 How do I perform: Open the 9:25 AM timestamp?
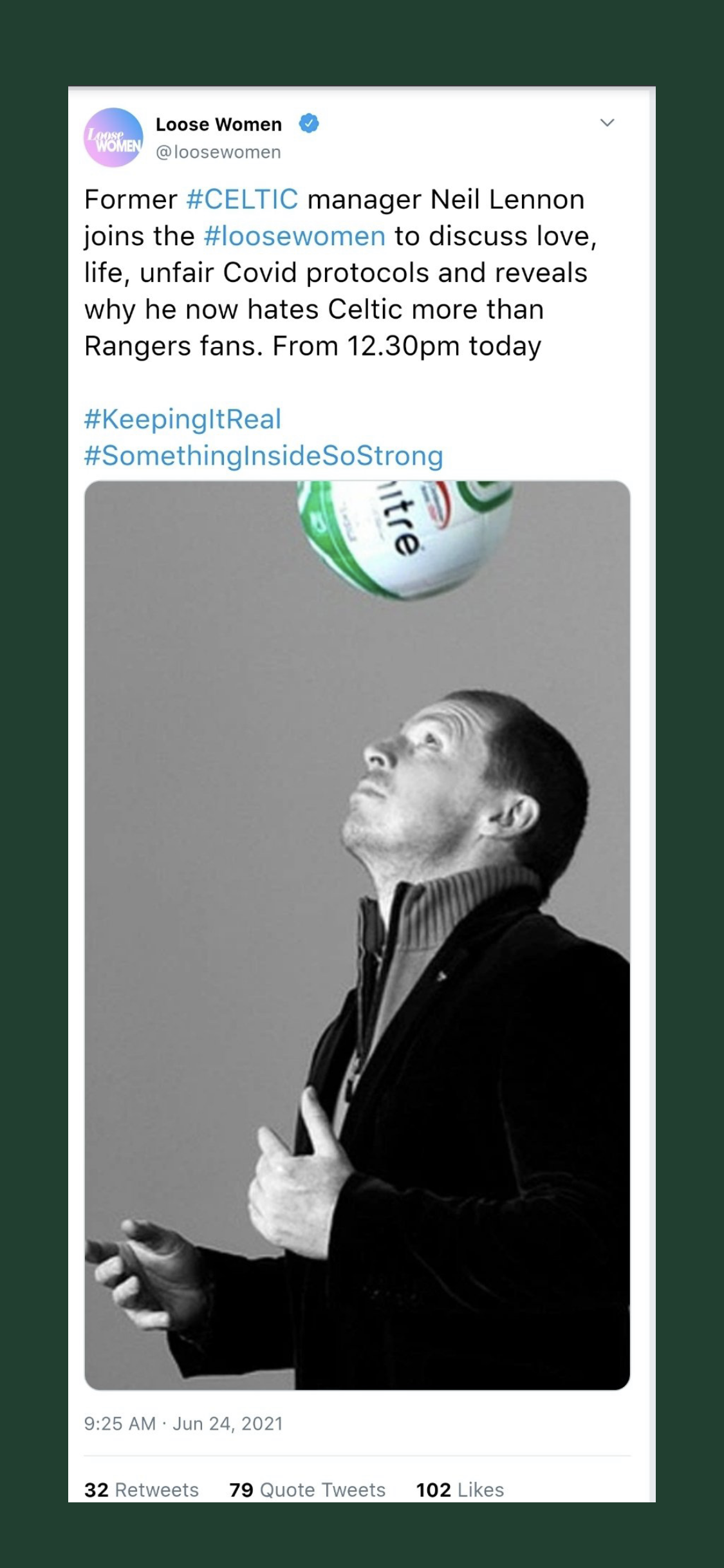[x=120, y=1423]
